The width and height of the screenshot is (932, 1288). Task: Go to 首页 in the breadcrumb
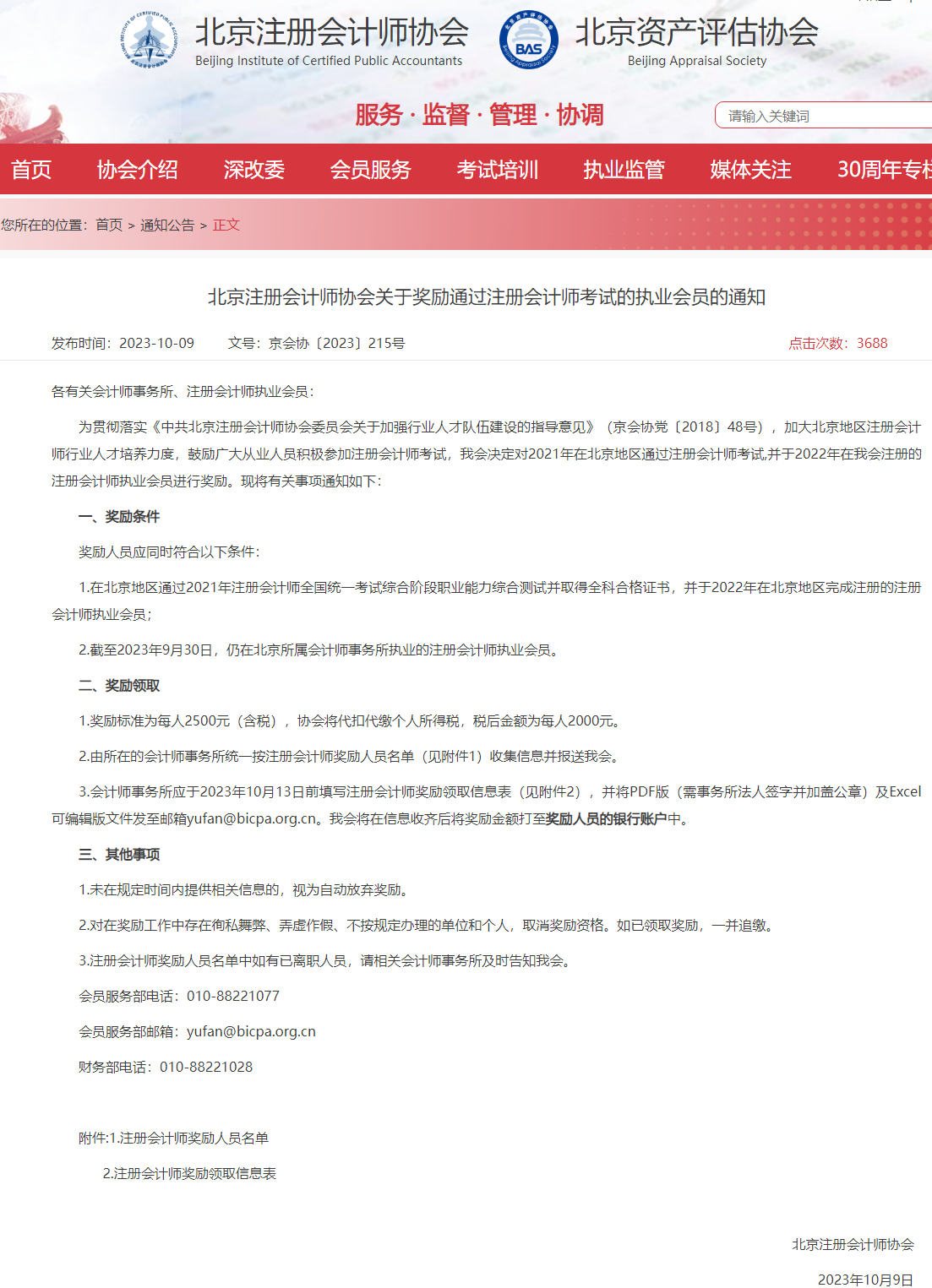109,225
